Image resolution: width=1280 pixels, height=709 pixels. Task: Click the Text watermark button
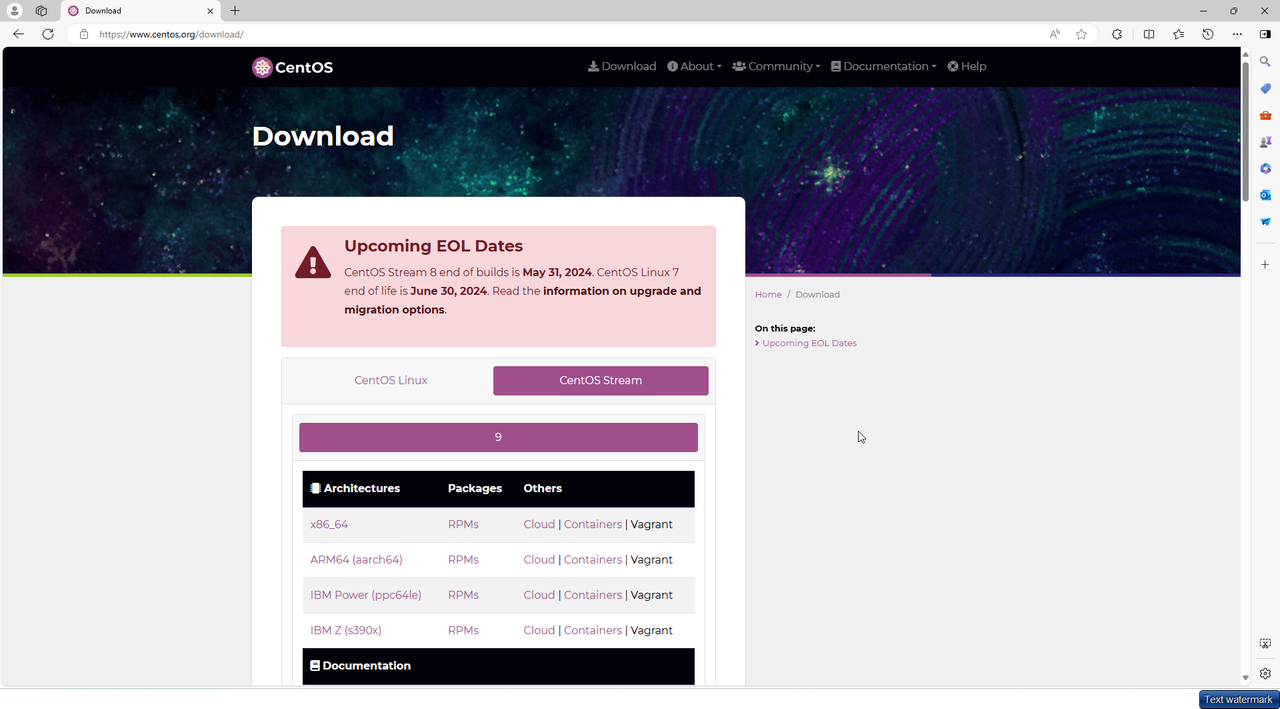(x=1238, y=700)
